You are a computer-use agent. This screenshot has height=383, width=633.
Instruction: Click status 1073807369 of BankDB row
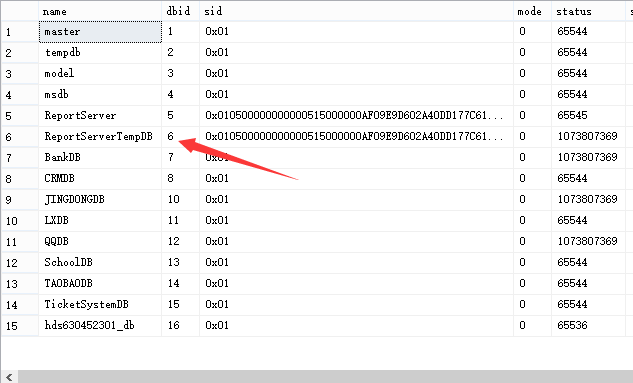589,157
